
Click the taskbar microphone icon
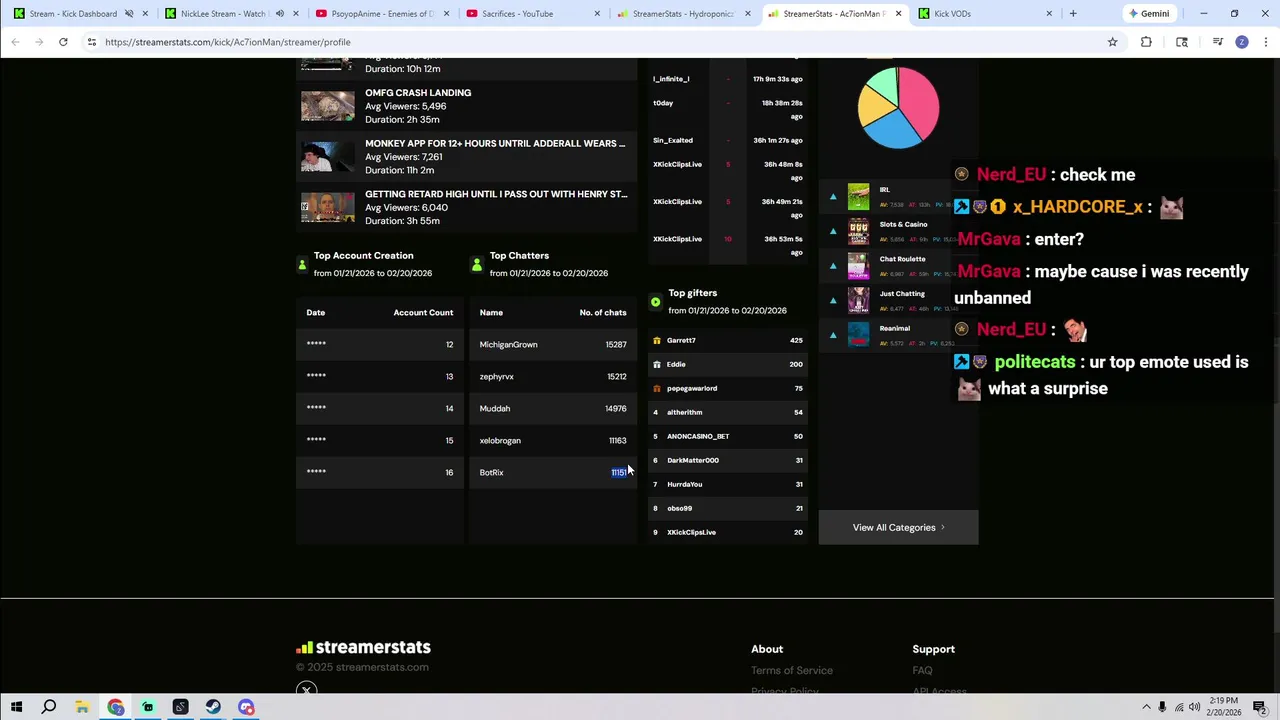pos(1162,707)
